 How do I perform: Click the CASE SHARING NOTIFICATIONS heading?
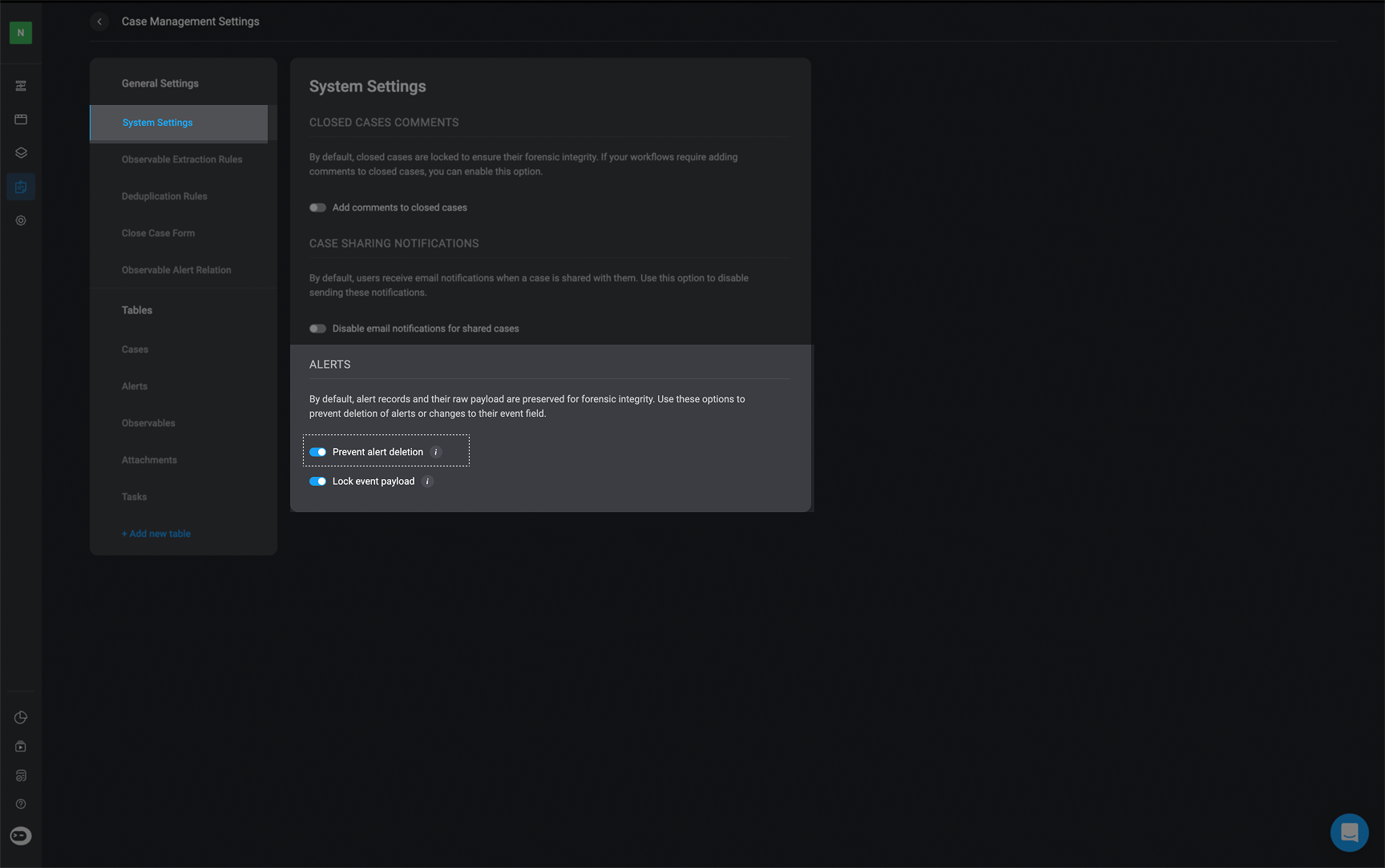pyautogui.click(x=394, y=244)
